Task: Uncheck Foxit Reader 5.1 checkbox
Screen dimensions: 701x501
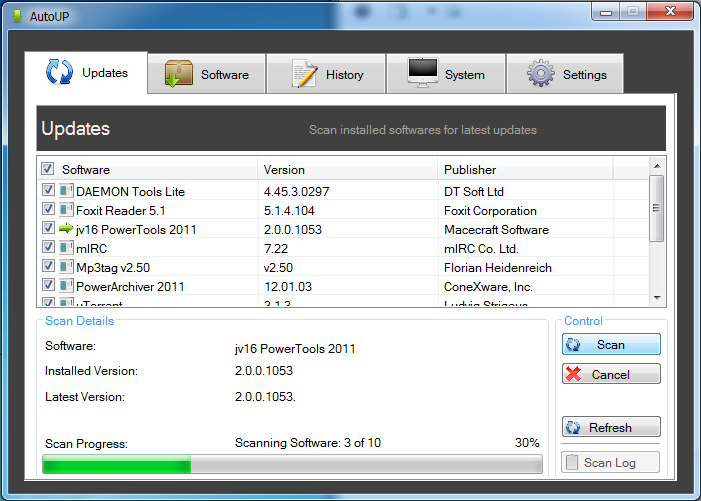Action: (x=48, y=209)
